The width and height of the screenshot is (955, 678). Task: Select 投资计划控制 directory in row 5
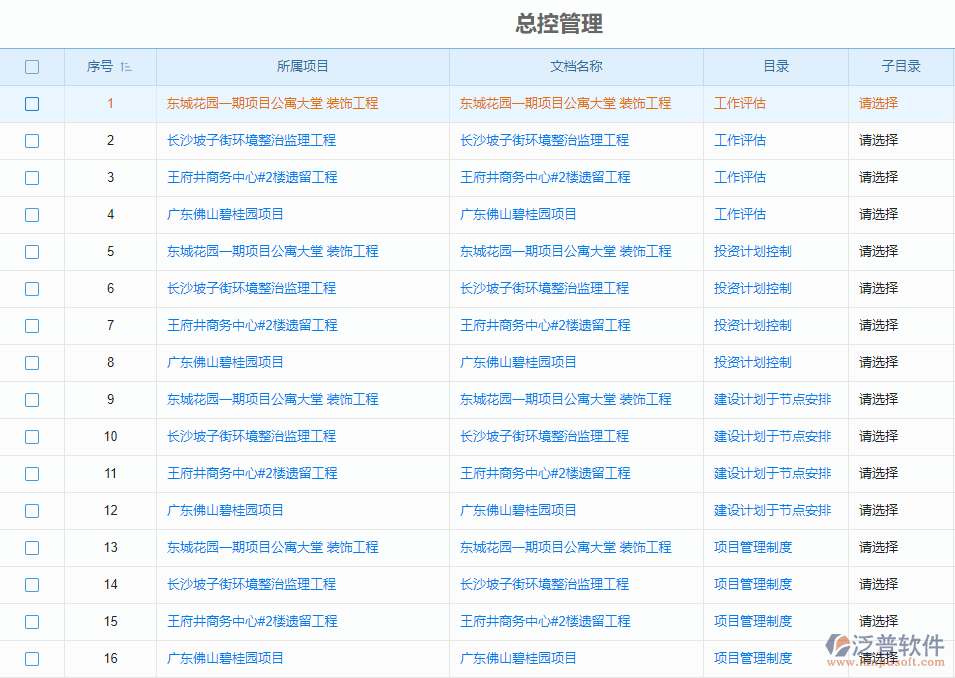pos(751,251)
